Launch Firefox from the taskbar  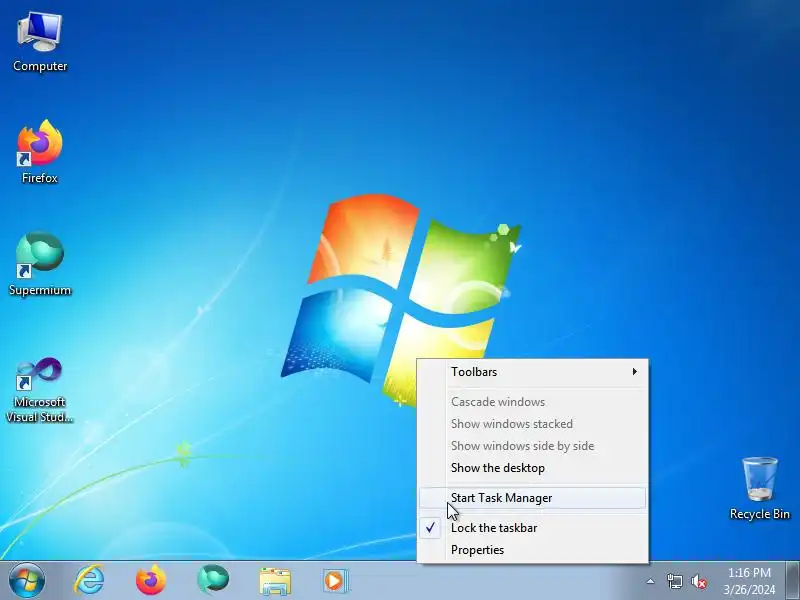tap(151, 581)
